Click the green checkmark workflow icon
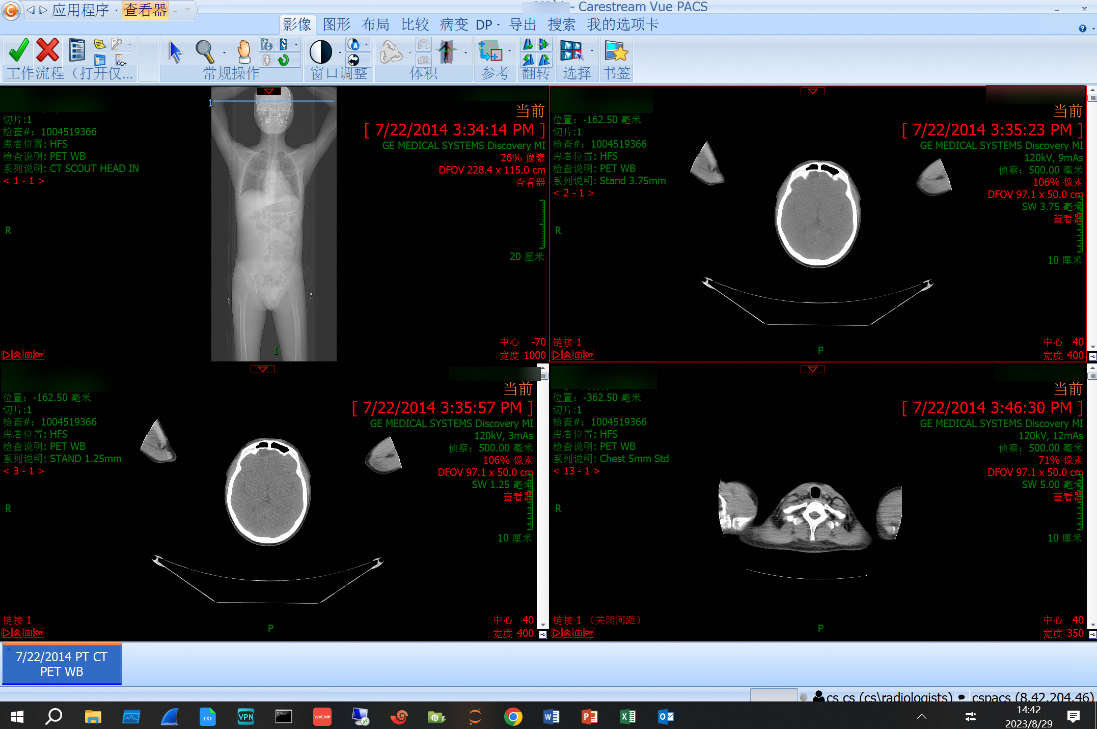1097x729 pixels. [x=18, y=50]
